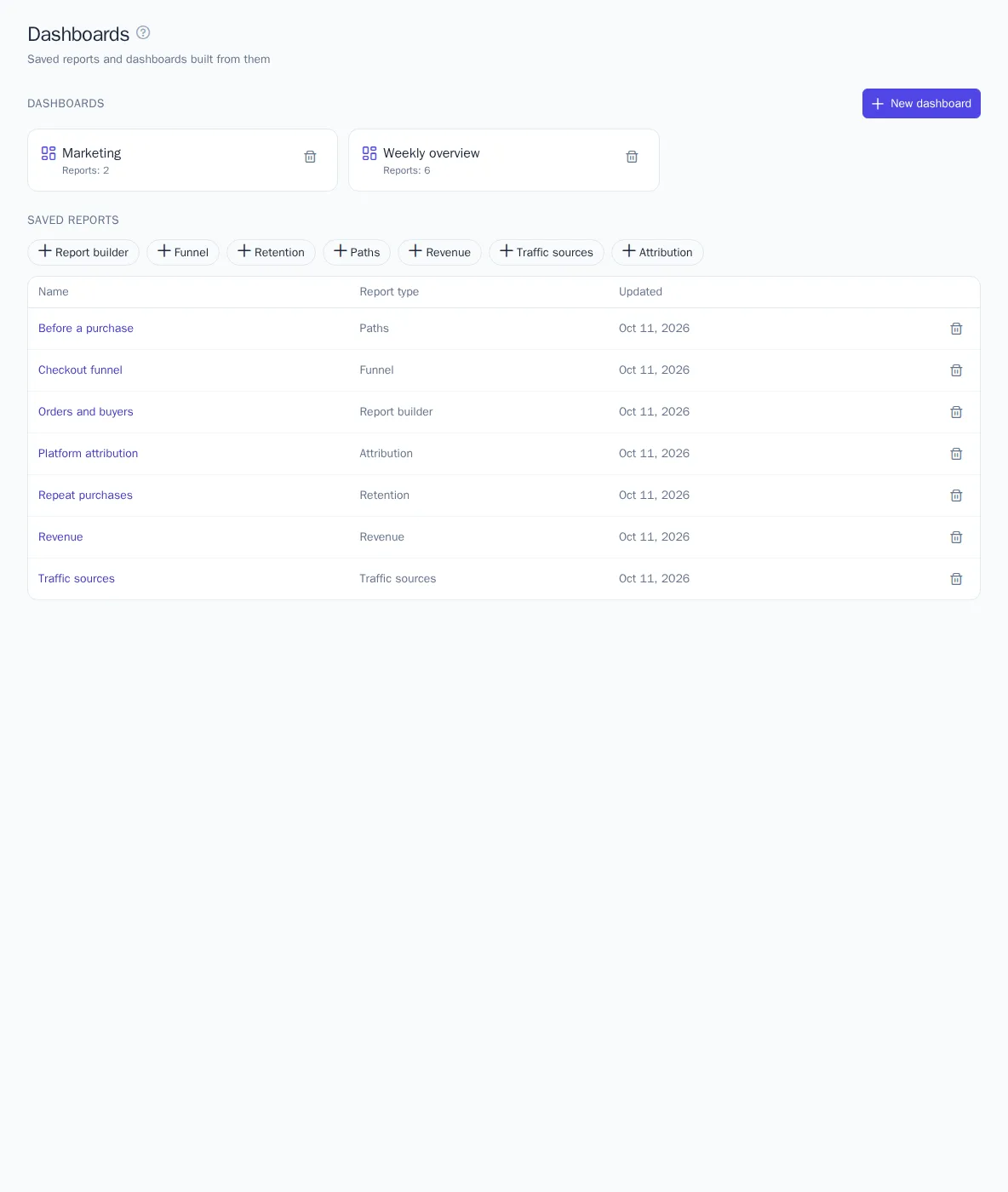This screenshot has width=1008, height=1192.
Task: Delete the Before a purchase report
Action: 956,329
